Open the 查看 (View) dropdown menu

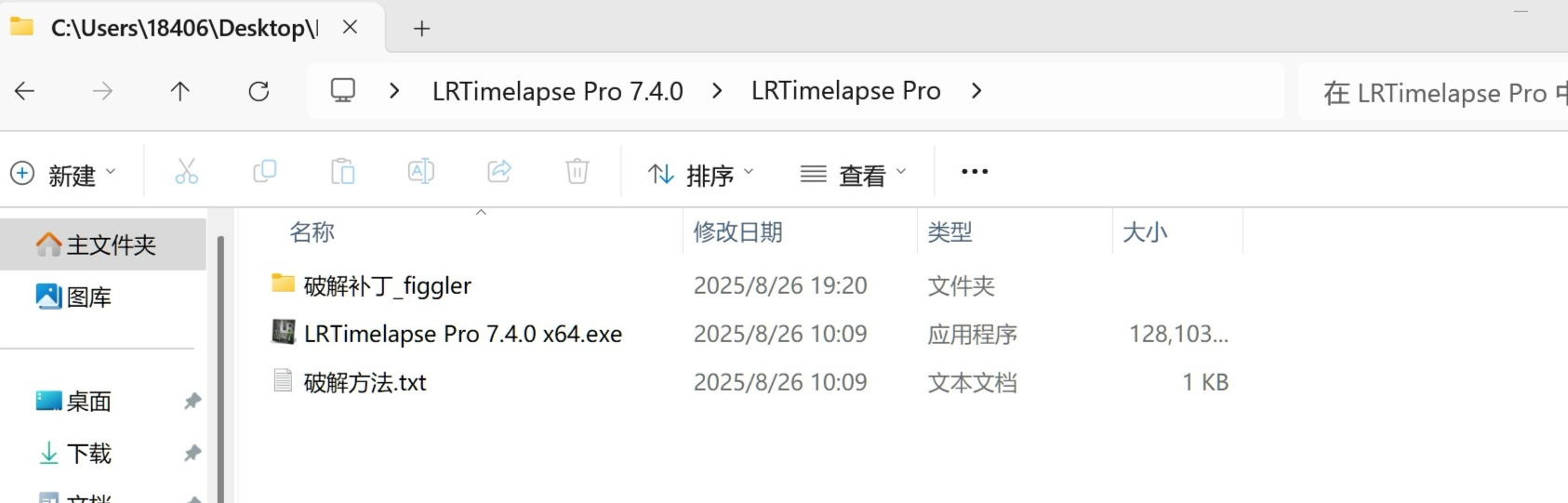(x=854, y=174)
